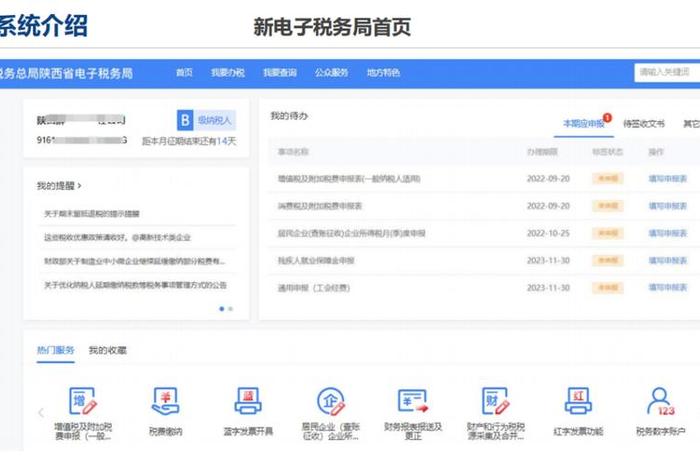
Task: Click the 我的待办 heading
Action: point(289,116)
